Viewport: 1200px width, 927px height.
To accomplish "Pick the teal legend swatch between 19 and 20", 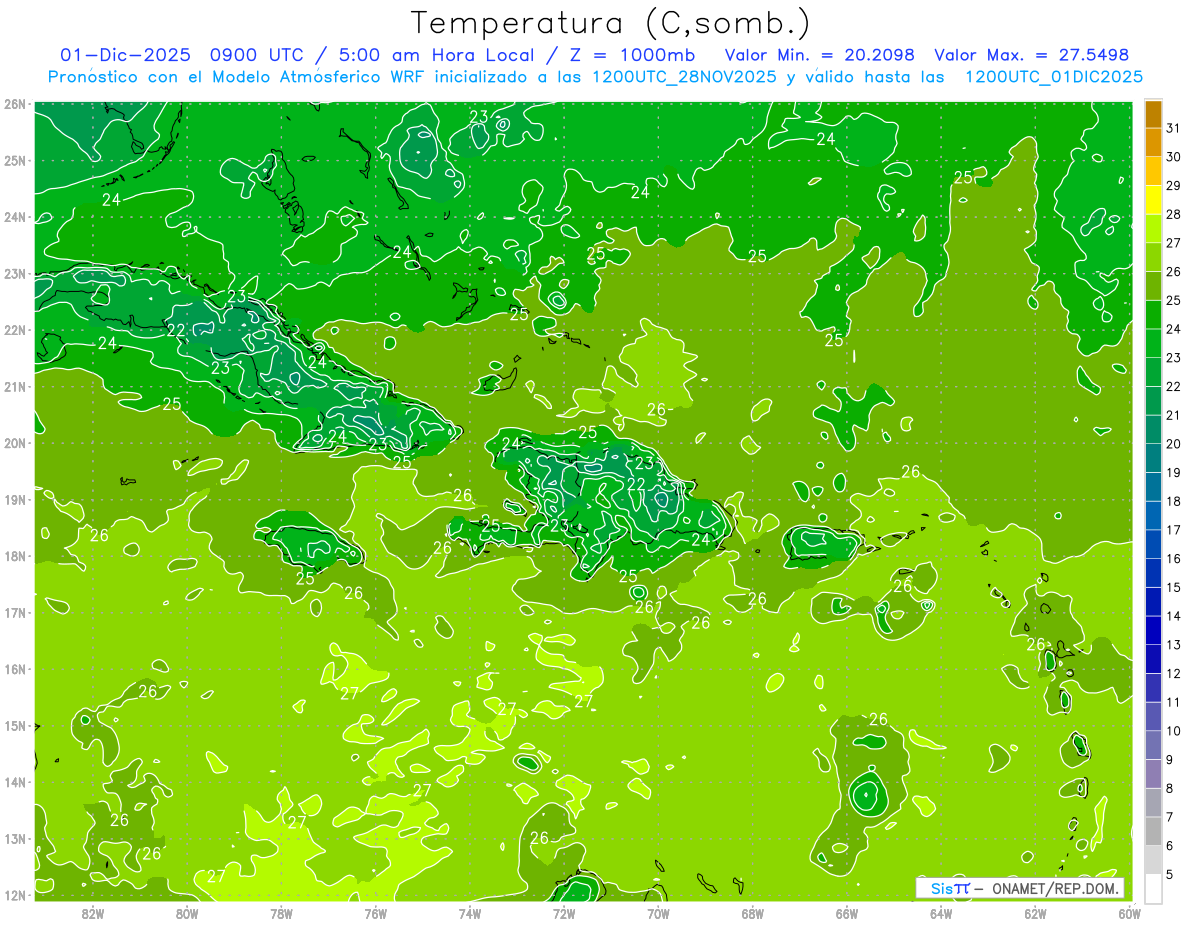I will [1153, 459].
